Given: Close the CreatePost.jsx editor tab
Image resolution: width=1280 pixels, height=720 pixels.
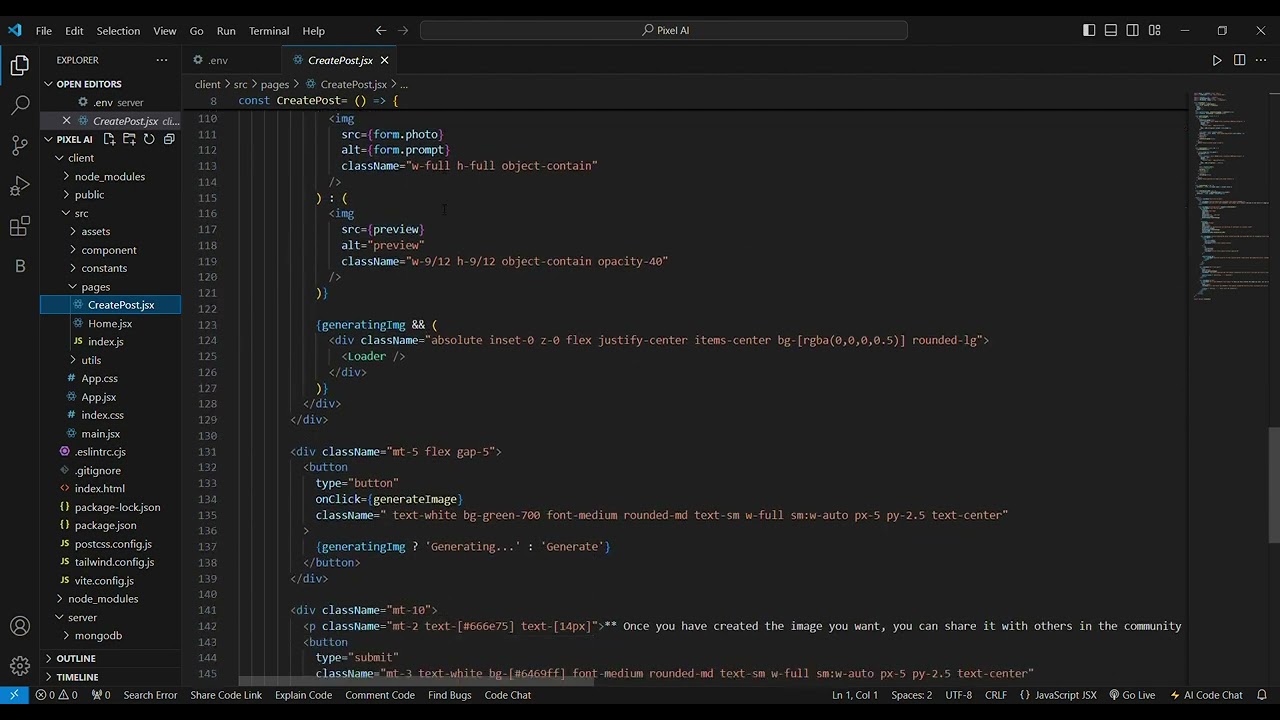Looking at the screenshot, I should 384,60.
